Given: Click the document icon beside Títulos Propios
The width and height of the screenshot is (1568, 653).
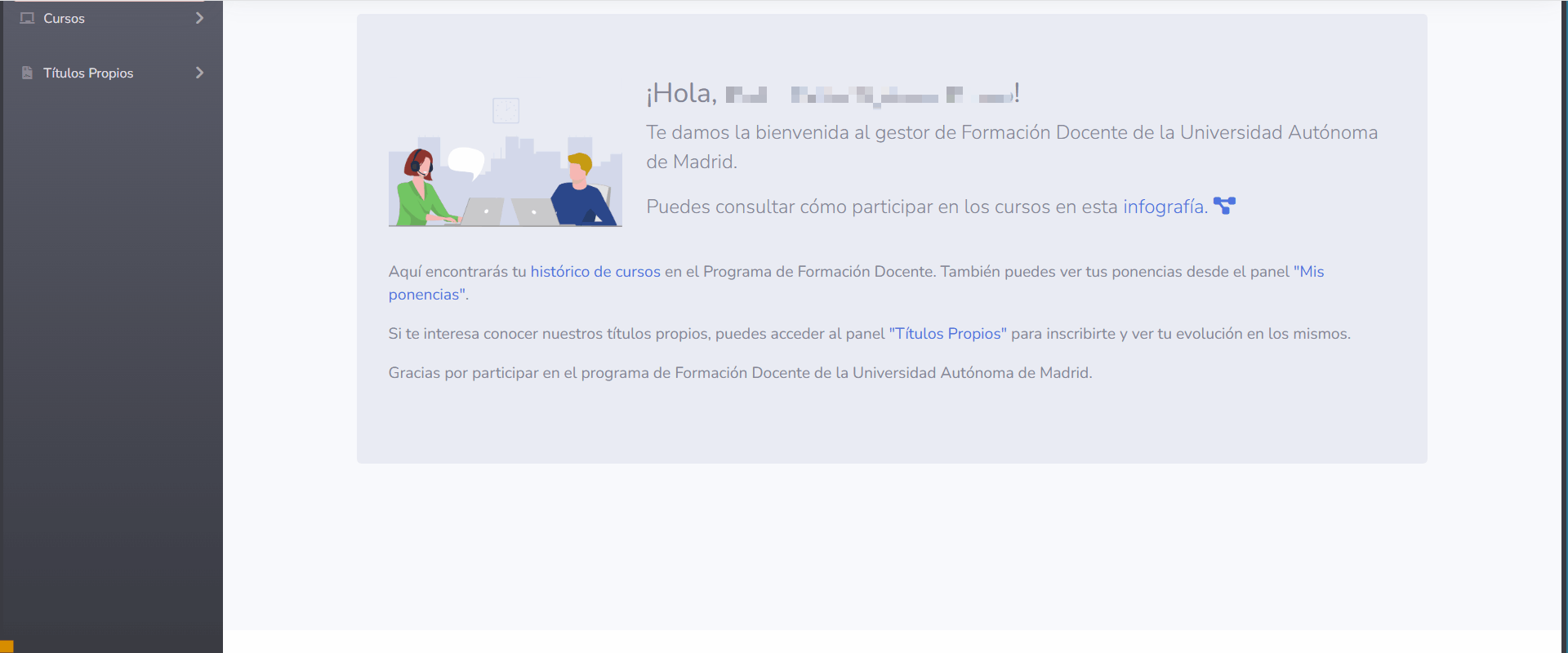Looking at the screenshot, I should (x=27, y=73).
